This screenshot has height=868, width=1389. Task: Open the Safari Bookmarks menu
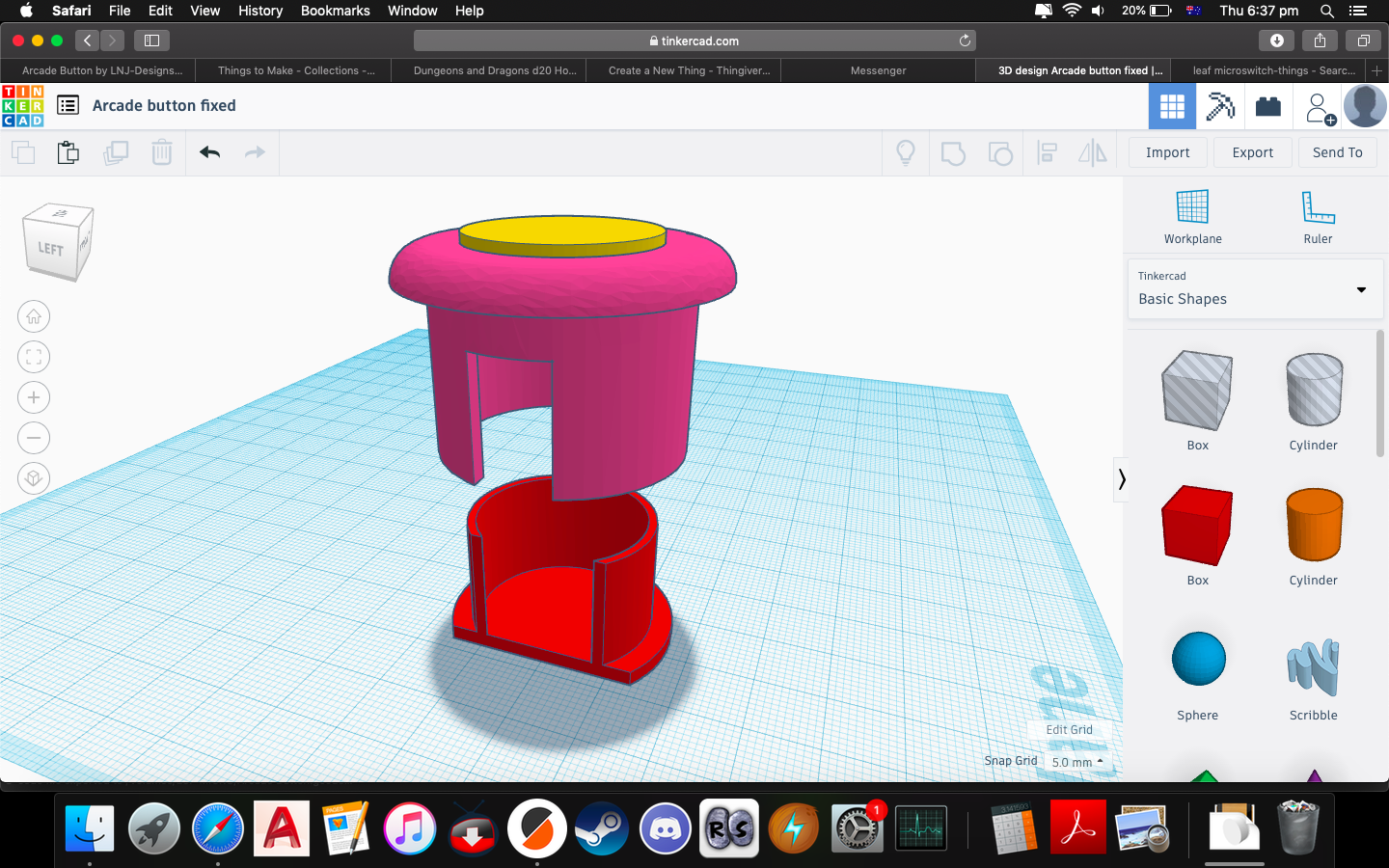tap(335, 11)
